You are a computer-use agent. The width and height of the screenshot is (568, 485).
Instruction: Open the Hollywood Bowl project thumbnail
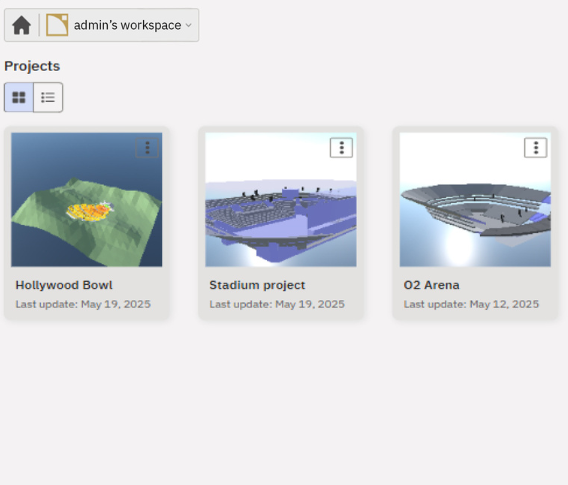pos(87,200)
